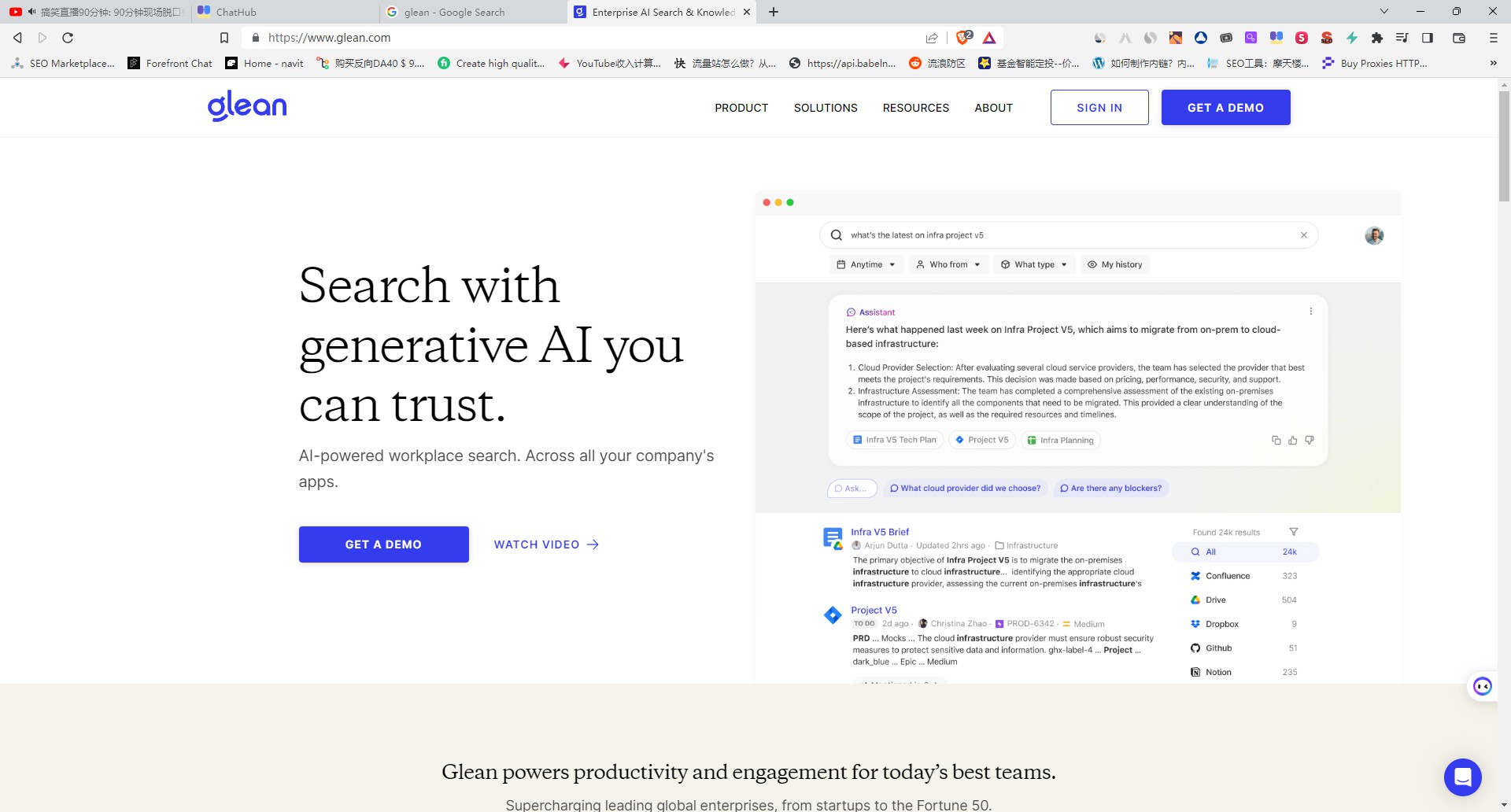This screenshot has width=1511, height=812.
Task: Click the Brave rewards triangle icon
Action: tap(989, 38)
